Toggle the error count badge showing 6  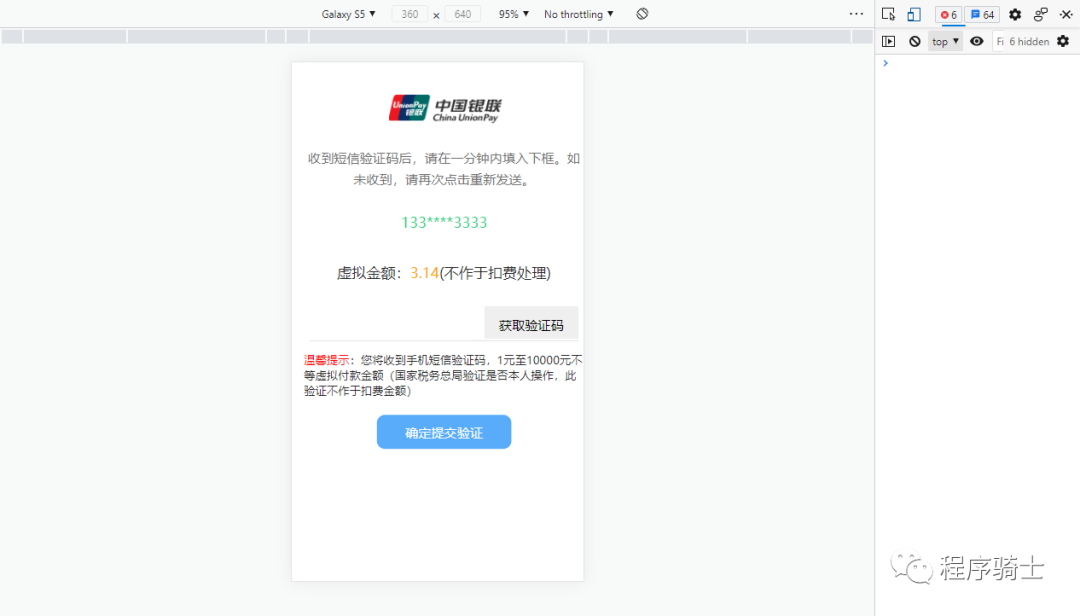(x=948, y=14)
